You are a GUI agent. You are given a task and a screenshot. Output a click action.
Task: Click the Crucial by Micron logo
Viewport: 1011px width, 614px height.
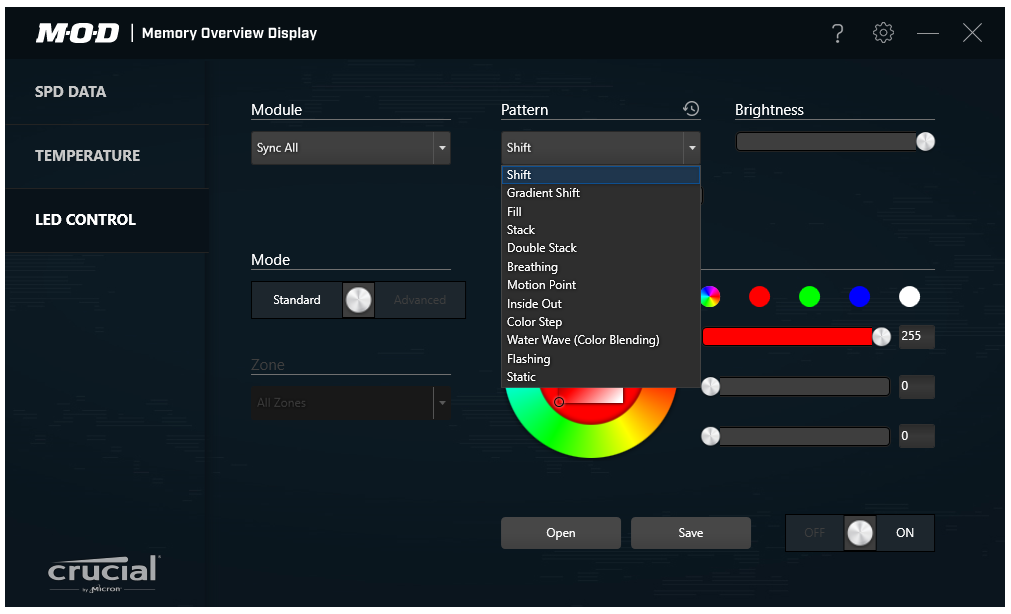[103, 573]
